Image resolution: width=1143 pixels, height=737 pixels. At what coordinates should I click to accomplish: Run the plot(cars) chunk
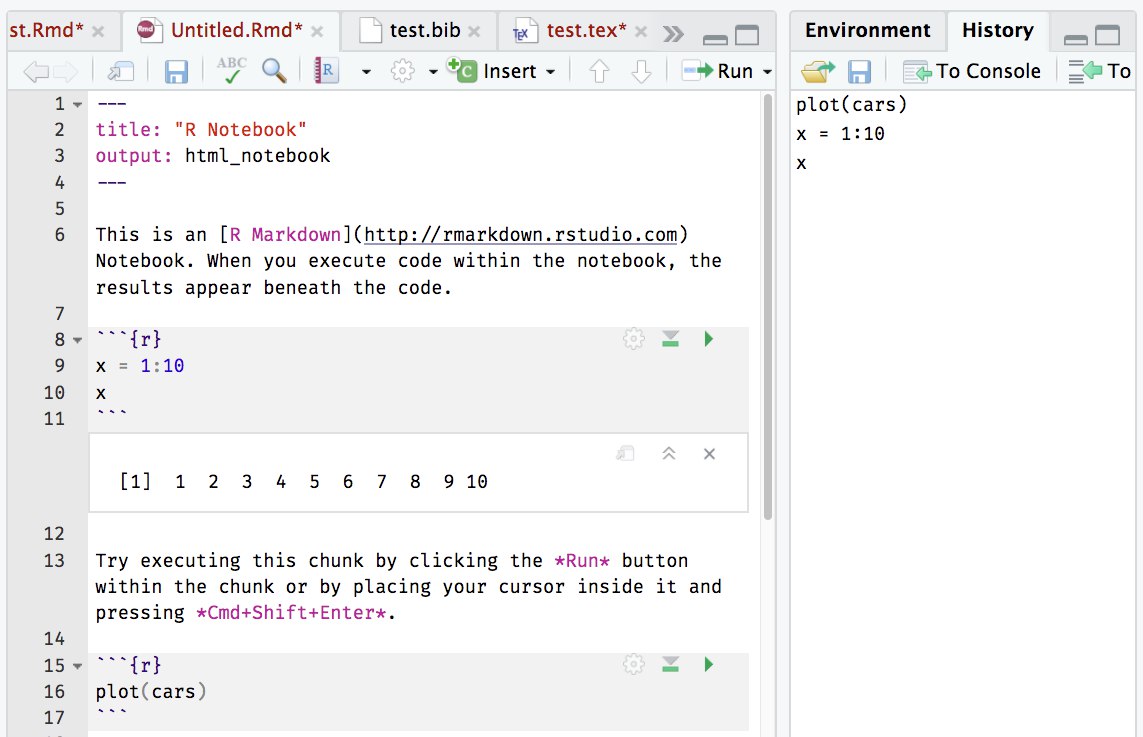[709, 664]
